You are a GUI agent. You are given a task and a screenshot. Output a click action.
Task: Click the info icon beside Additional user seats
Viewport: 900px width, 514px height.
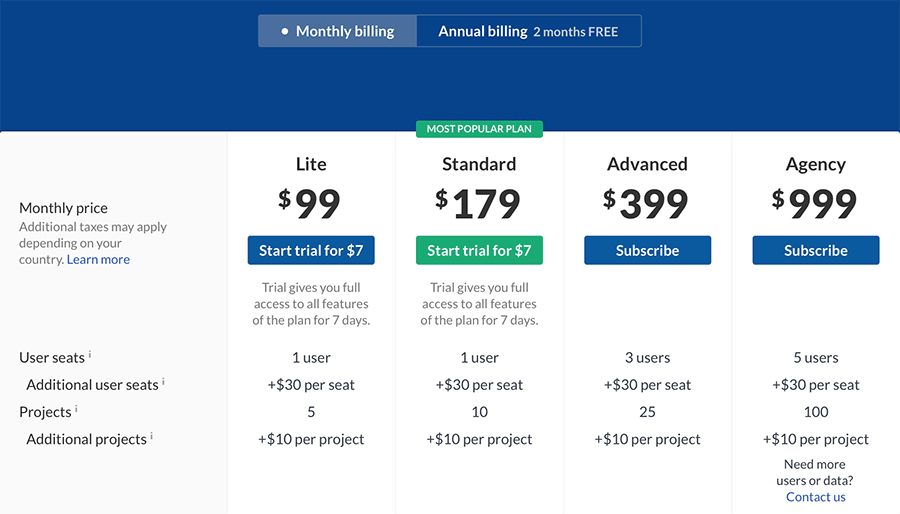pos(163,381)
